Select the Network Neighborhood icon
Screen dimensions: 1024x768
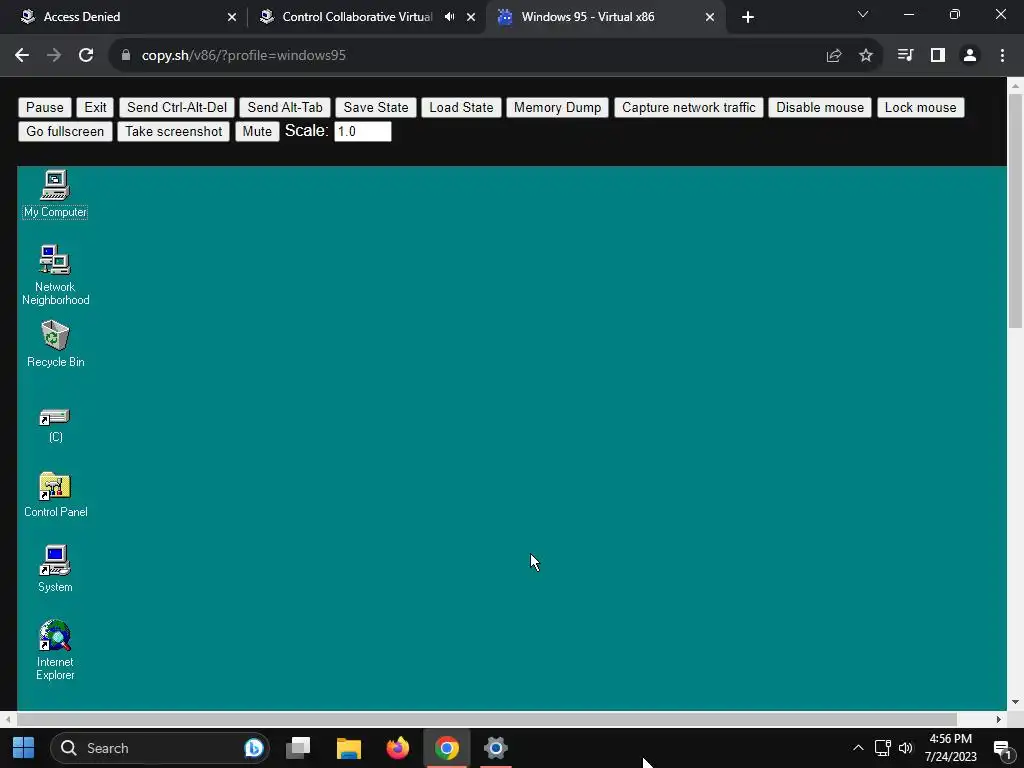click(x=55, y=275)
